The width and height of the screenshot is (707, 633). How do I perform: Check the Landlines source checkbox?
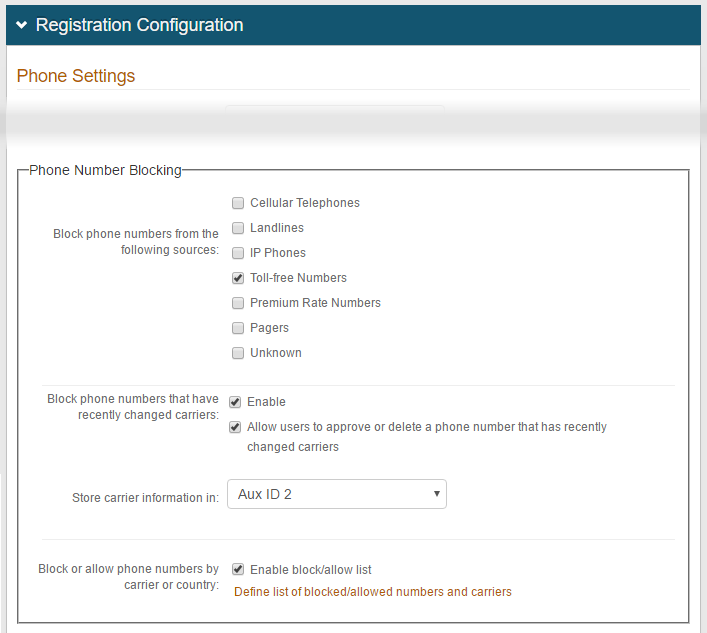(x=238, y=228)
